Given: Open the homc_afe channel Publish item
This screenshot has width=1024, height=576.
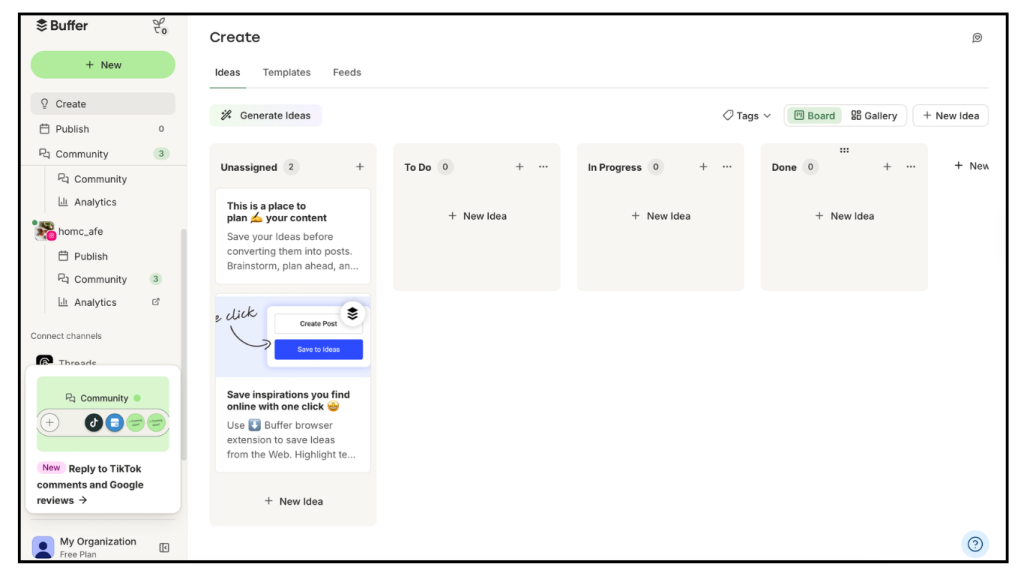Looking at the screenshot, I should [x=90, y=256].
